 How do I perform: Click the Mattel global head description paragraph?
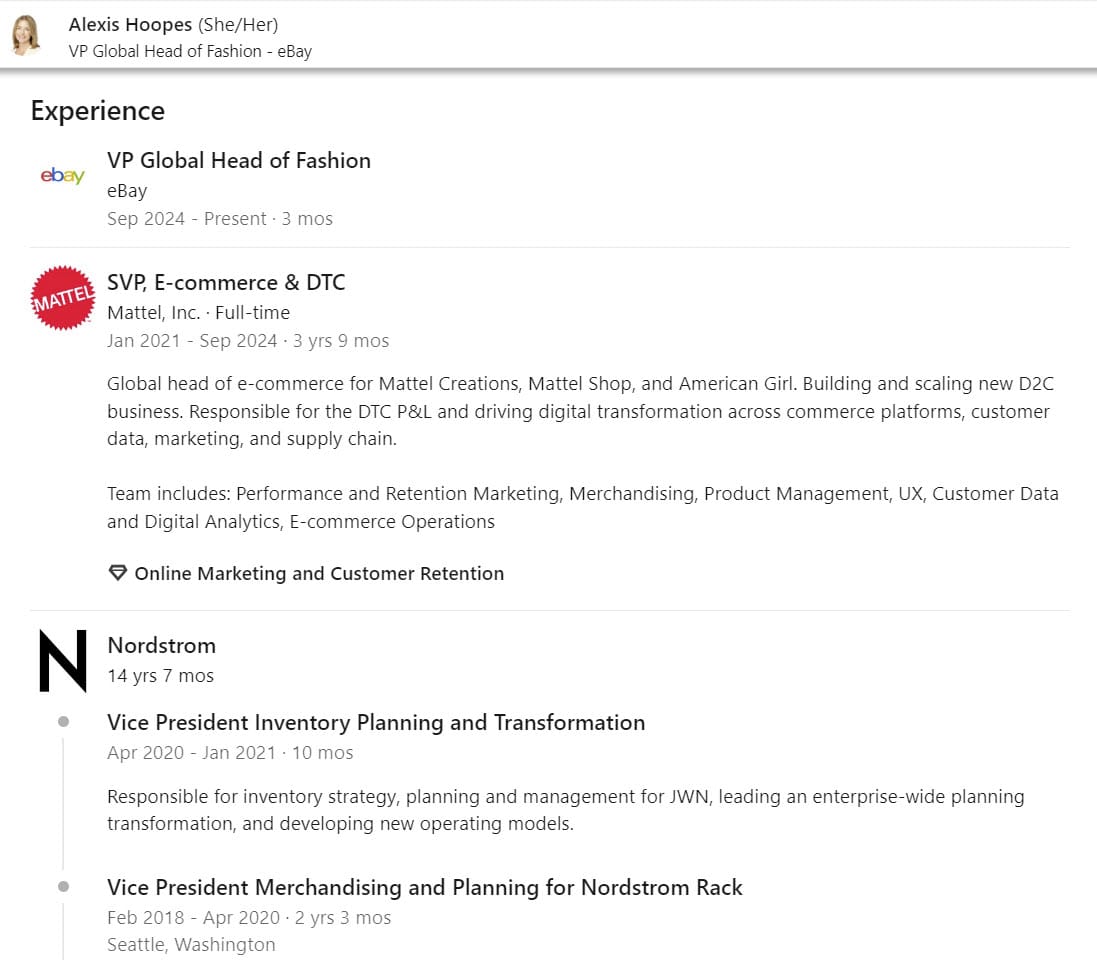point(583,411)
